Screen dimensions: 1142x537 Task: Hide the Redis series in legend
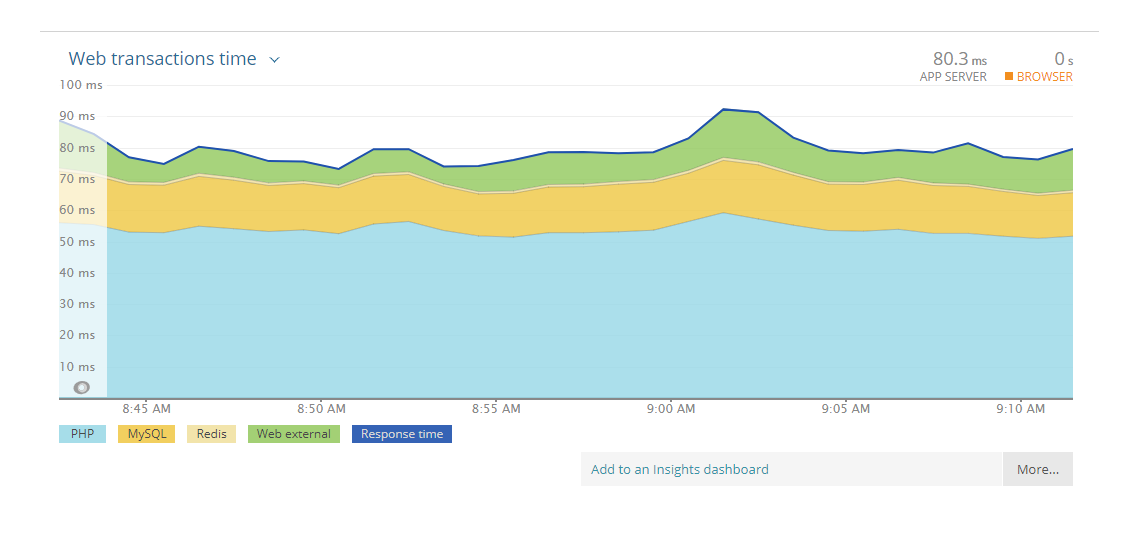[211, 434]
